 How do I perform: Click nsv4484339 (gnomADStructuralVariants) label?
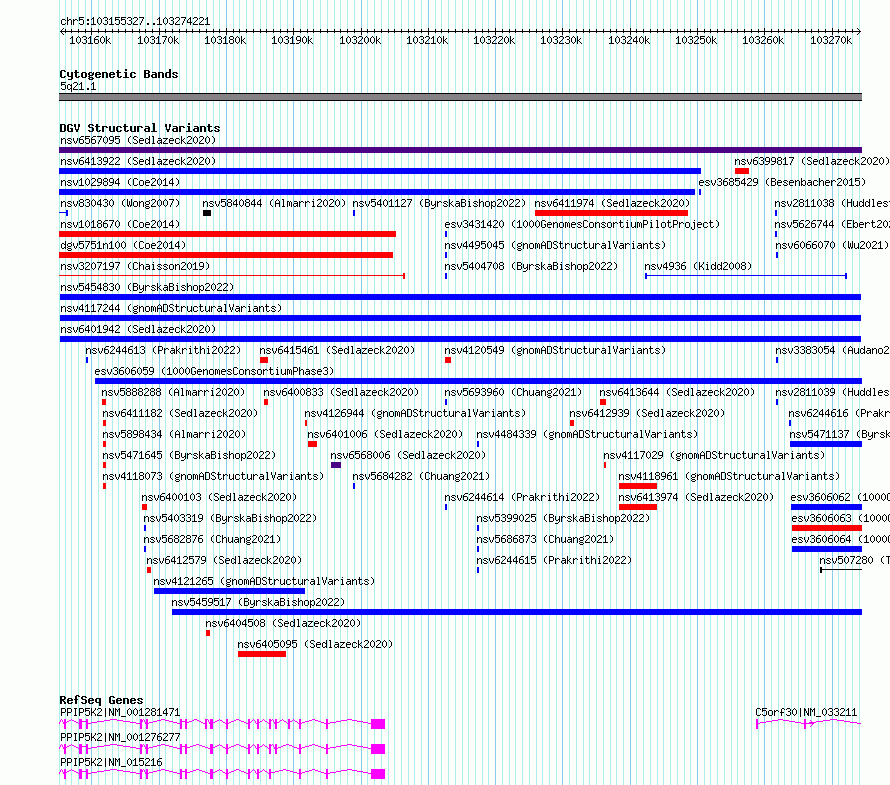coord(587,434)
